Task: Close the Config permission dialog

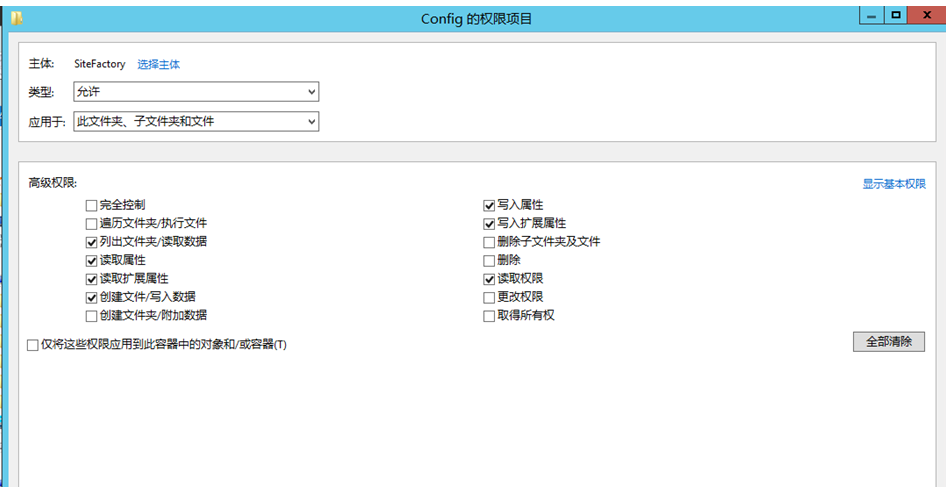Action: [x=926, y=15]
